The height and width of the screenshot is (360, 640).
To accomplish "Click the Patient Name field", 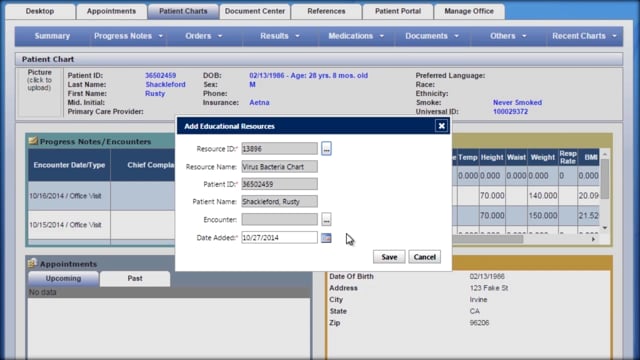I will point(279,202).
